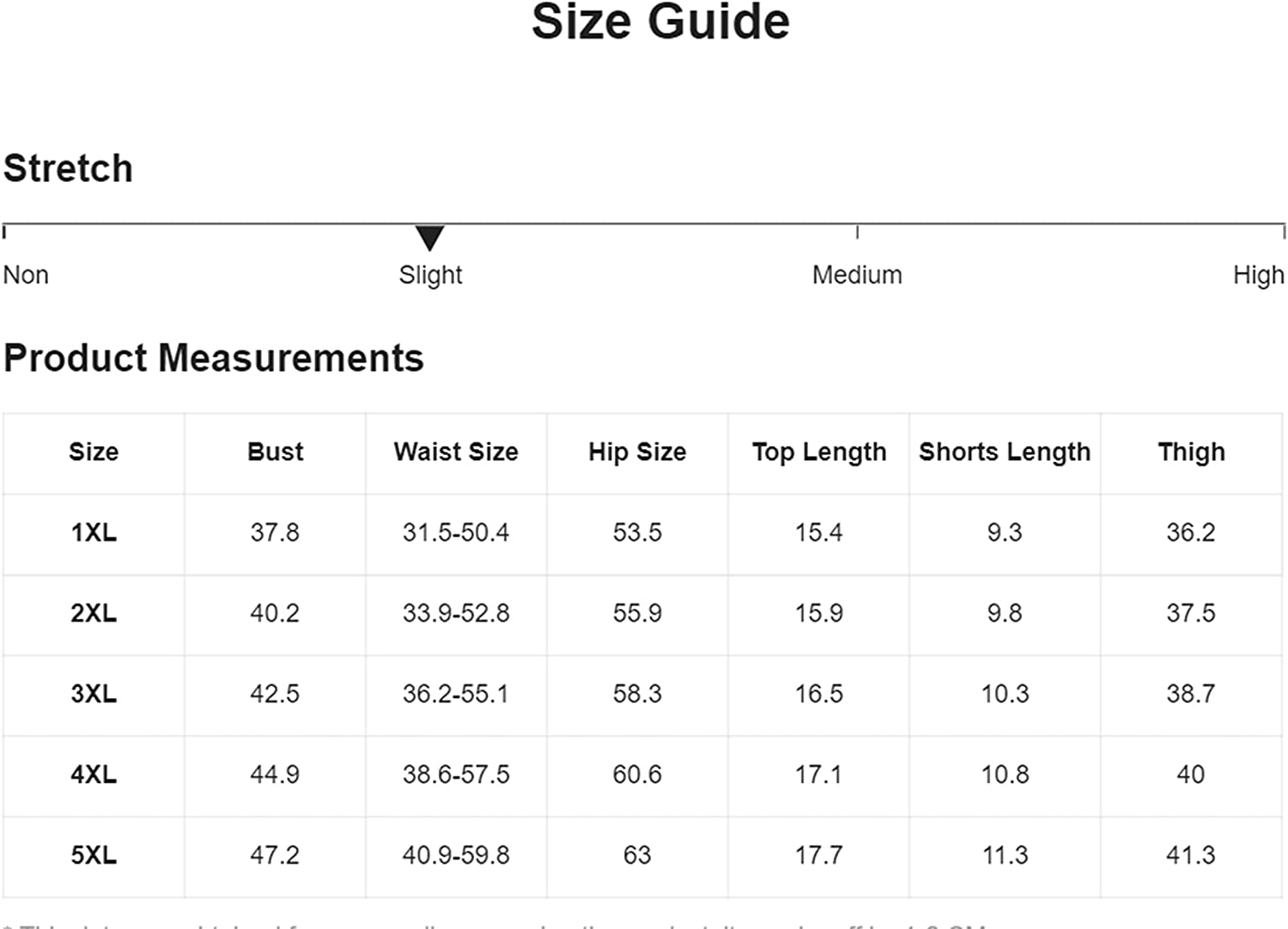The width and height of the screenshot is (1288, 929).
Task: Select the Non stretch label
Action: 26,275
